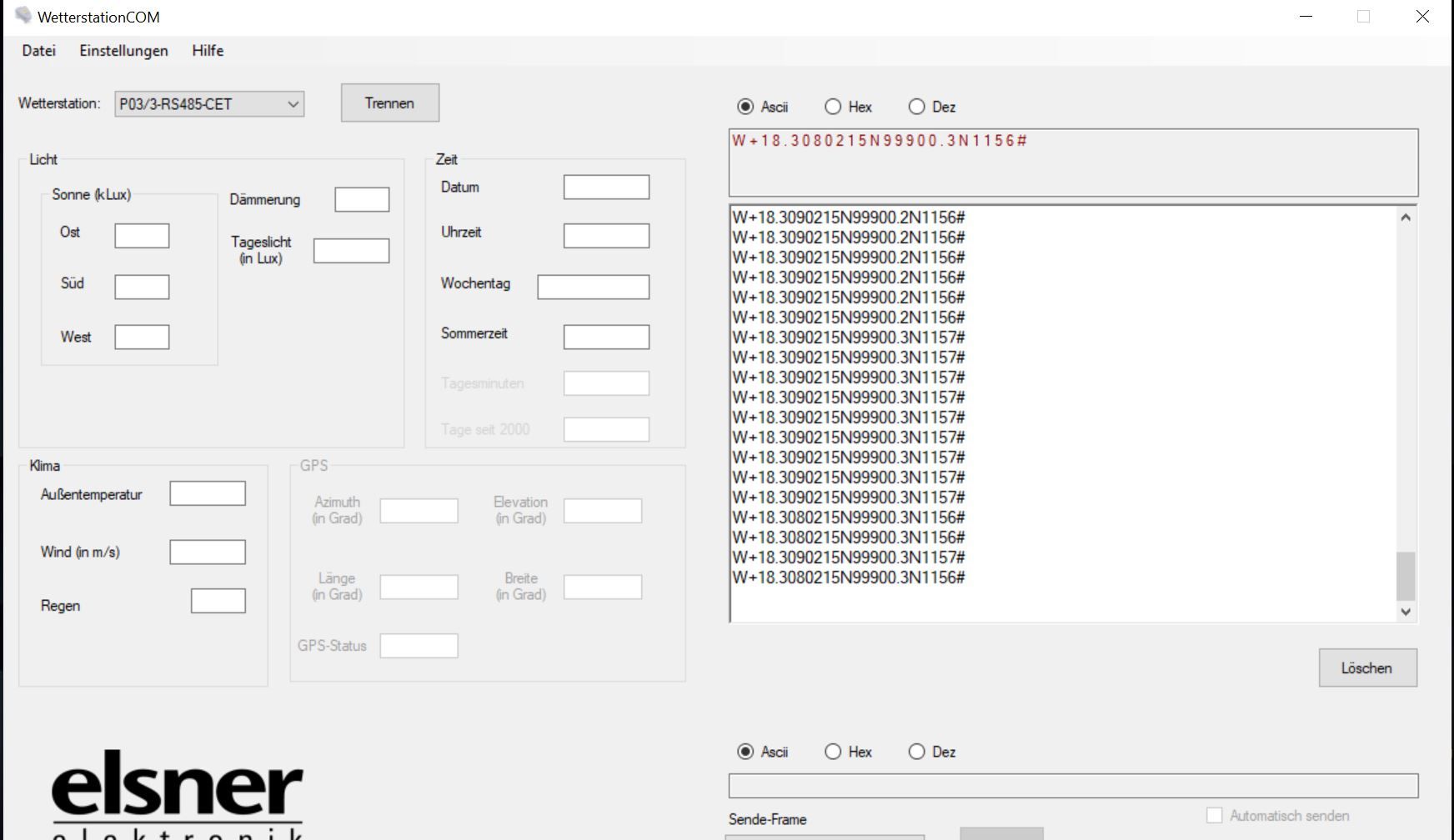1454x840 pixels.
Task: Click the log scrollbar down arrow
Action: [x=1406, y=612]
